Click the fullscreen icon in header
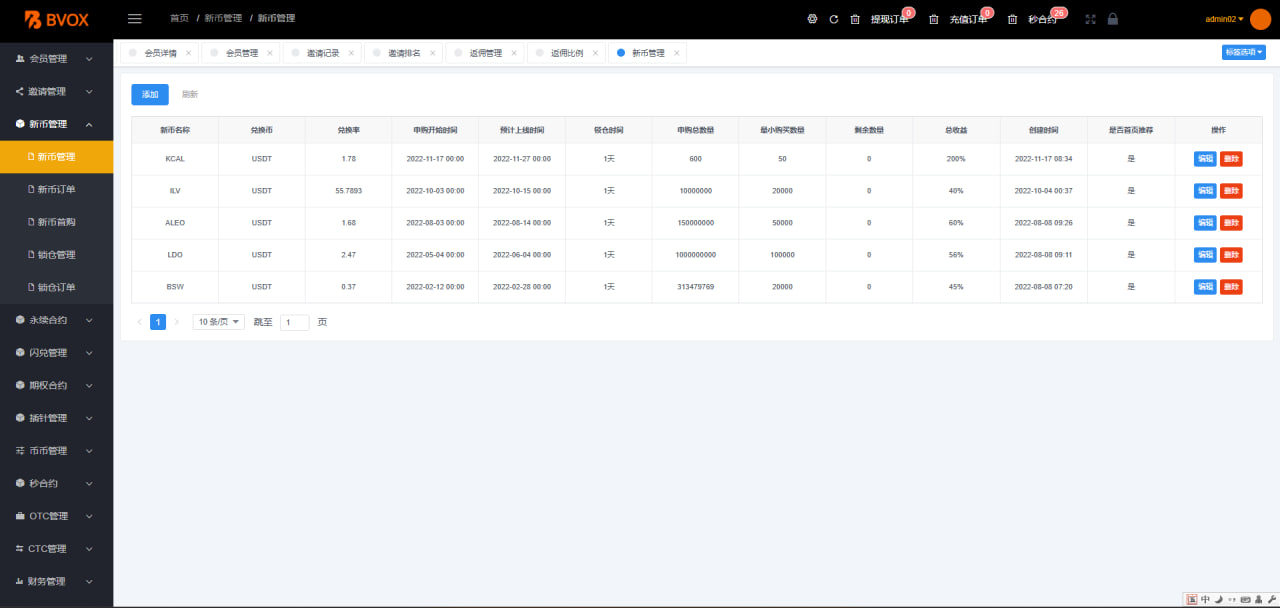This screenshot has height=608, width=1280. tap(1090, 19)
